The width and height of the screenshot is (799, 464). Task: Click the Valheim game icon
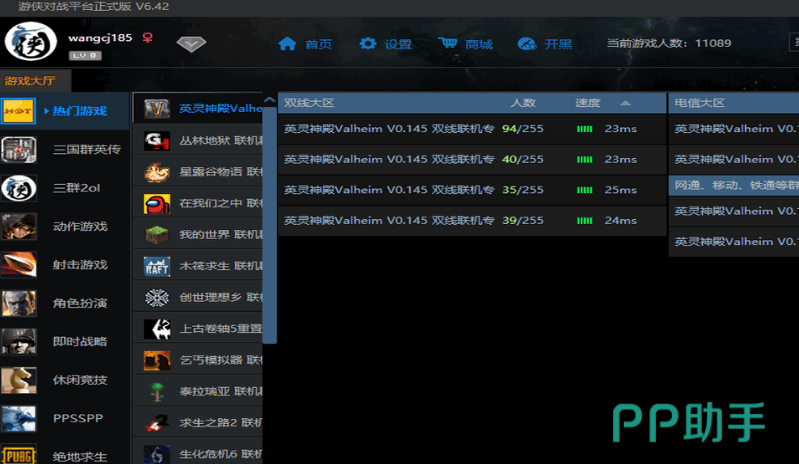coord(156,108)
